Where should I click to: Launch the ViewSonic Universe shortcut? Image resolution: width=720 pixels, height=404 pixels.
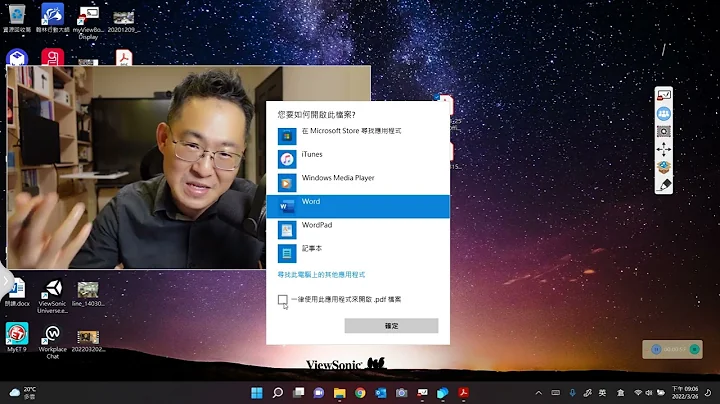coord(52,297)
